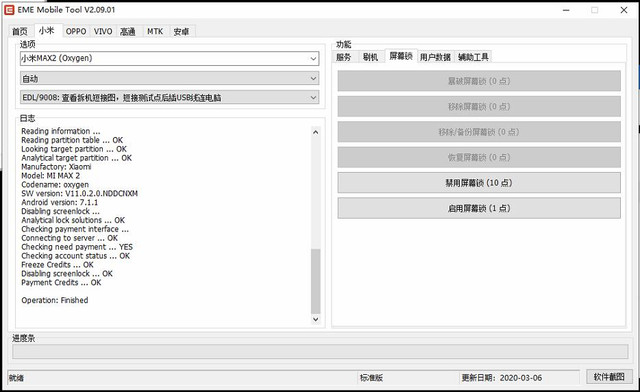Switch to the 安卓 tab
640x392 pixels.
pyautogui.click(x=181, y=31)
